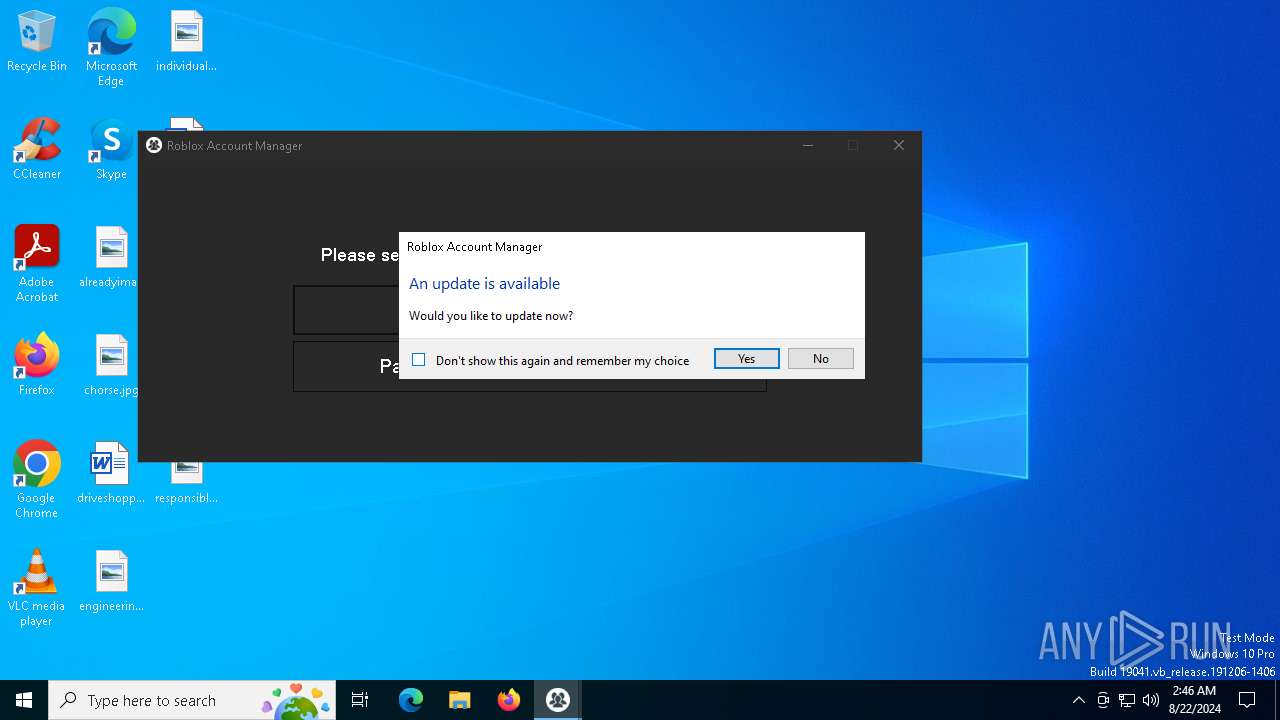Open File Explorer from taskbar
Viewport: 1280px width, 720px height.
tap(460, 700)
